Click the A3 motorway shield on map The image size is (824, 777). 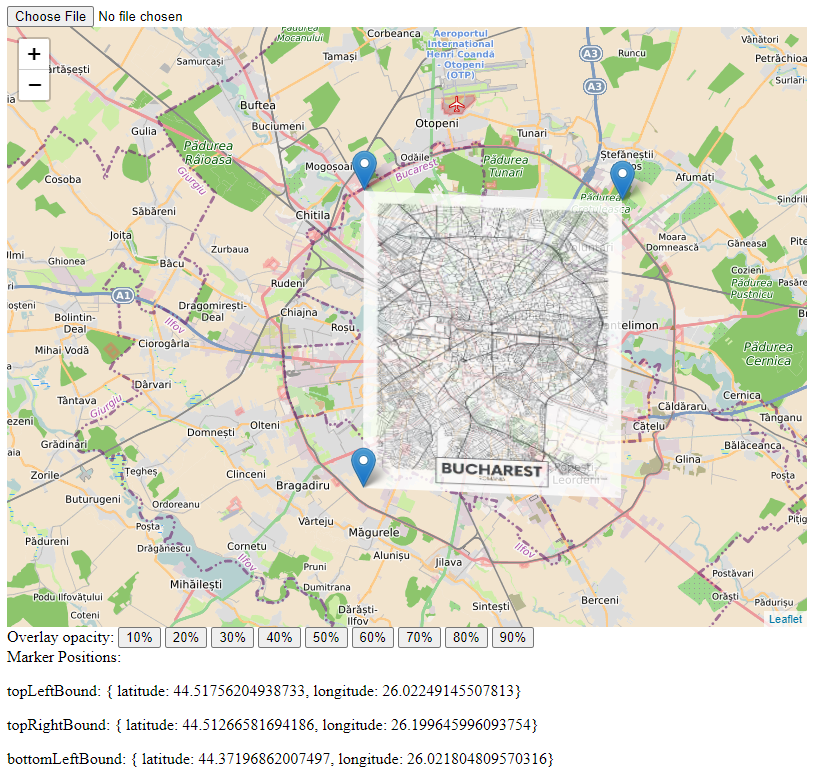coord(594,53)
